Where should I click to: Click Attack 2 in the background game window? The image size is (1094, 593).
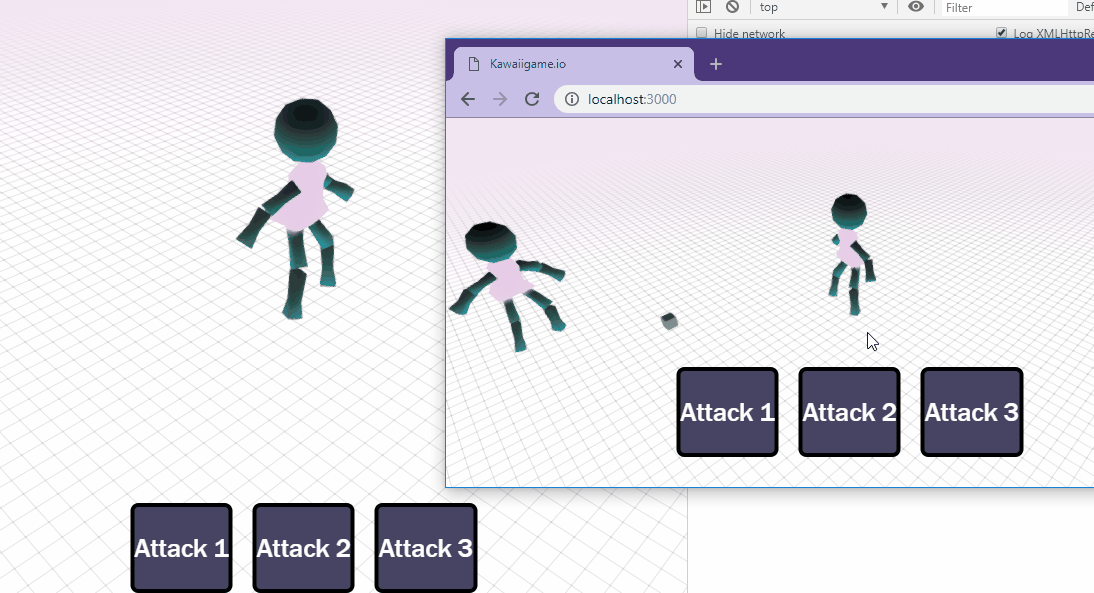coord(304,548)
